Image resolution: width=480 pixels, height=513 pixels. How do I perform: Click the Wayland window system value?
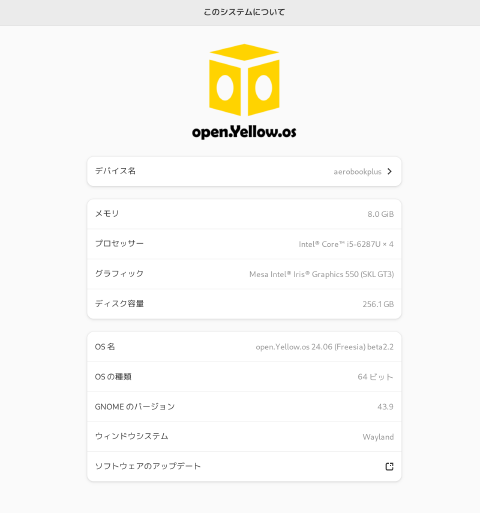378,437
